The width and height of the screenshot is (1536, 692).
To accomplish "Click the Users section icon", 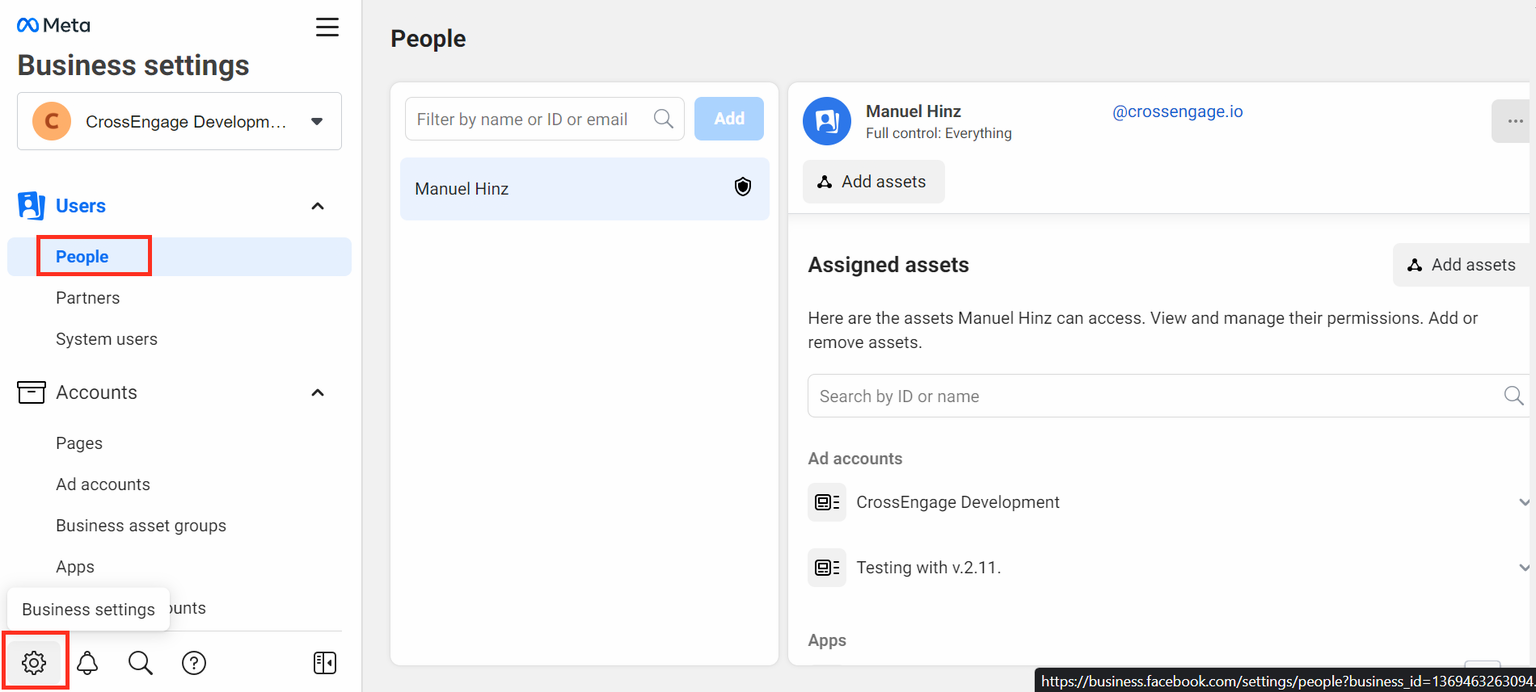I will (31, 206).
